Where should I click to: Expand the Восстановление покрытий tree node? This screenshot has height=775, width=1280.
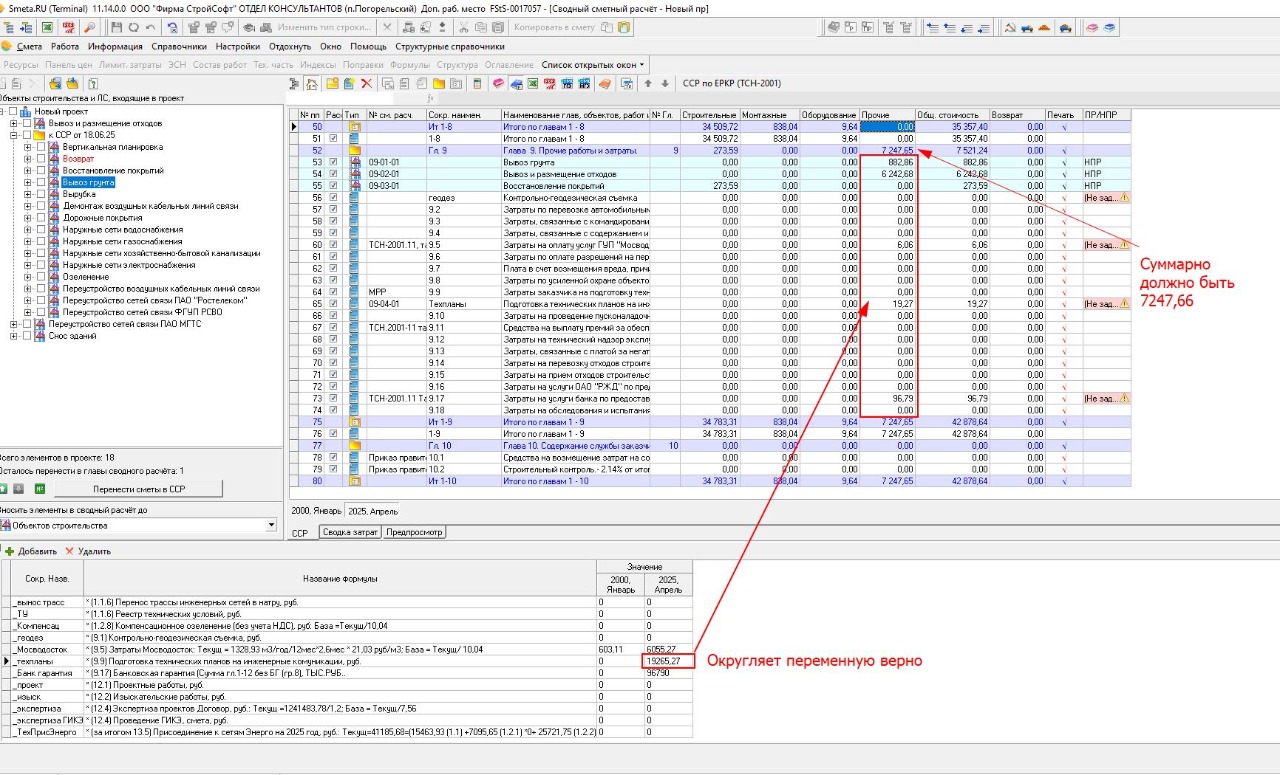click(28, 171)
